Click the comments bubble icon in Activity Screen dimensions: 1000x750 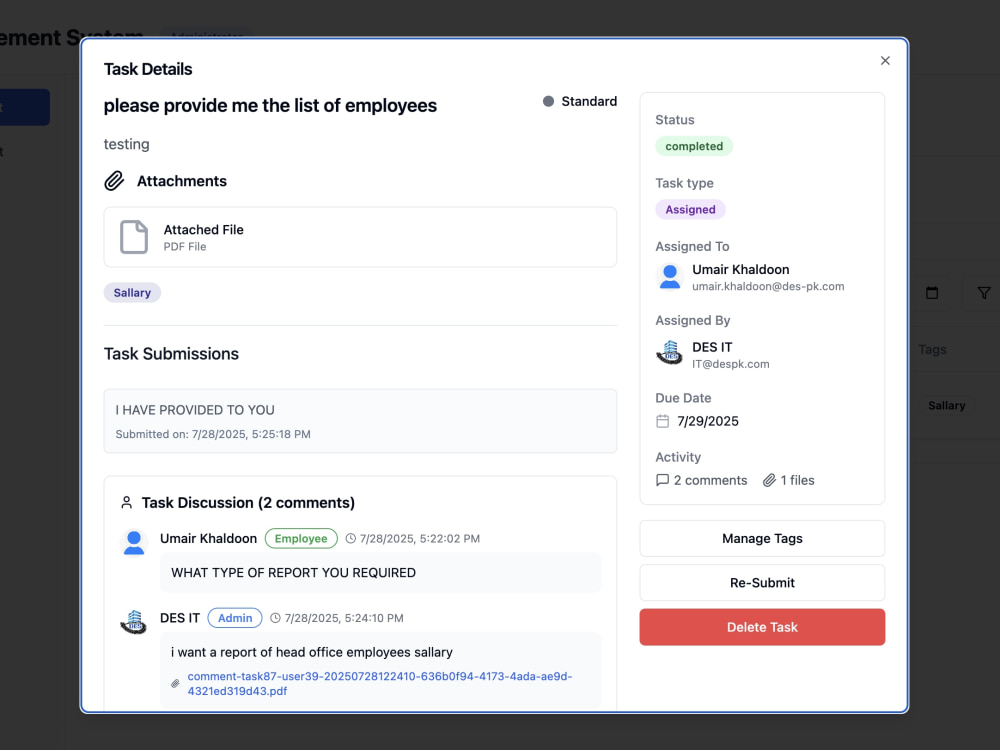663,480
